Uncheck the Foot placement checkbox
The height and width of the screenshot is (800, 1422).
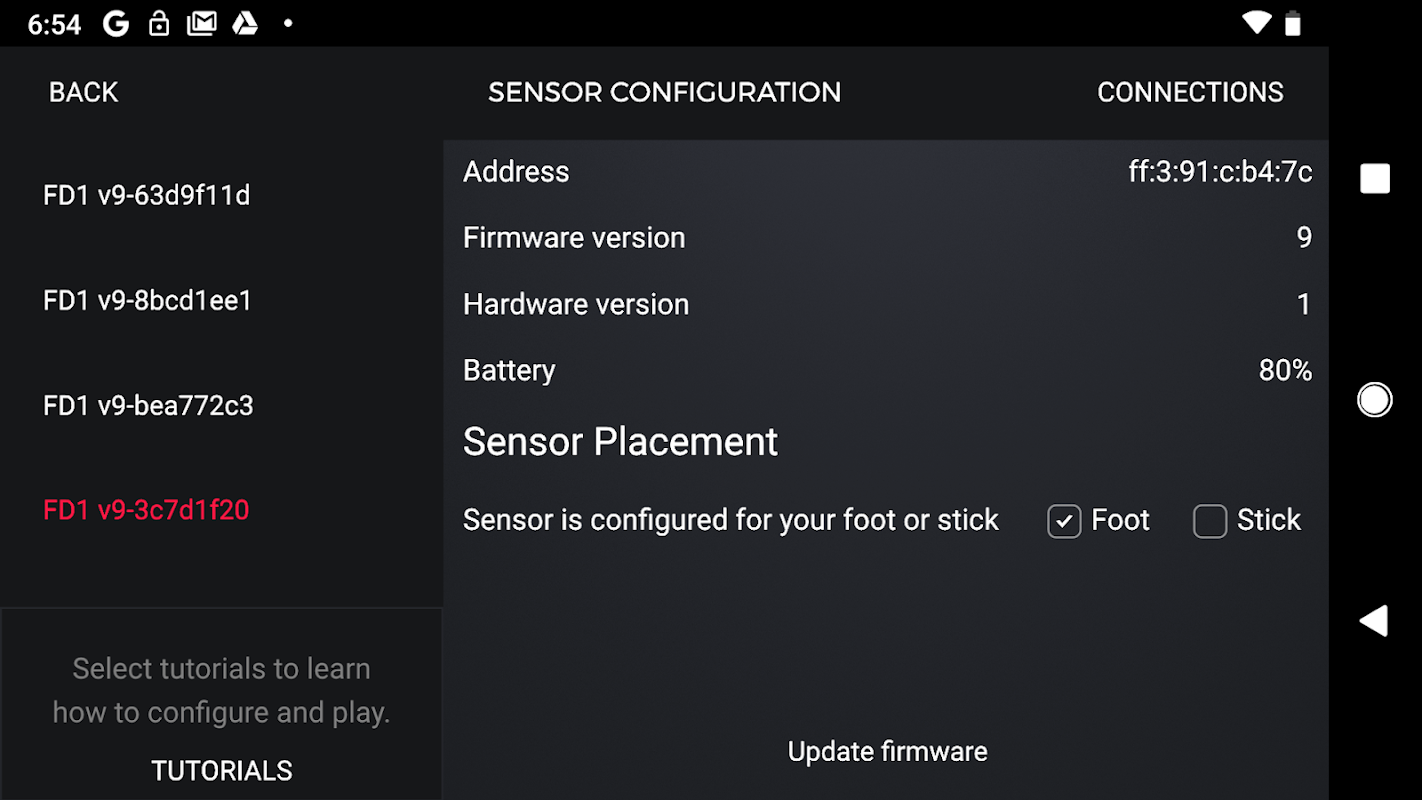pos(1064,521)
